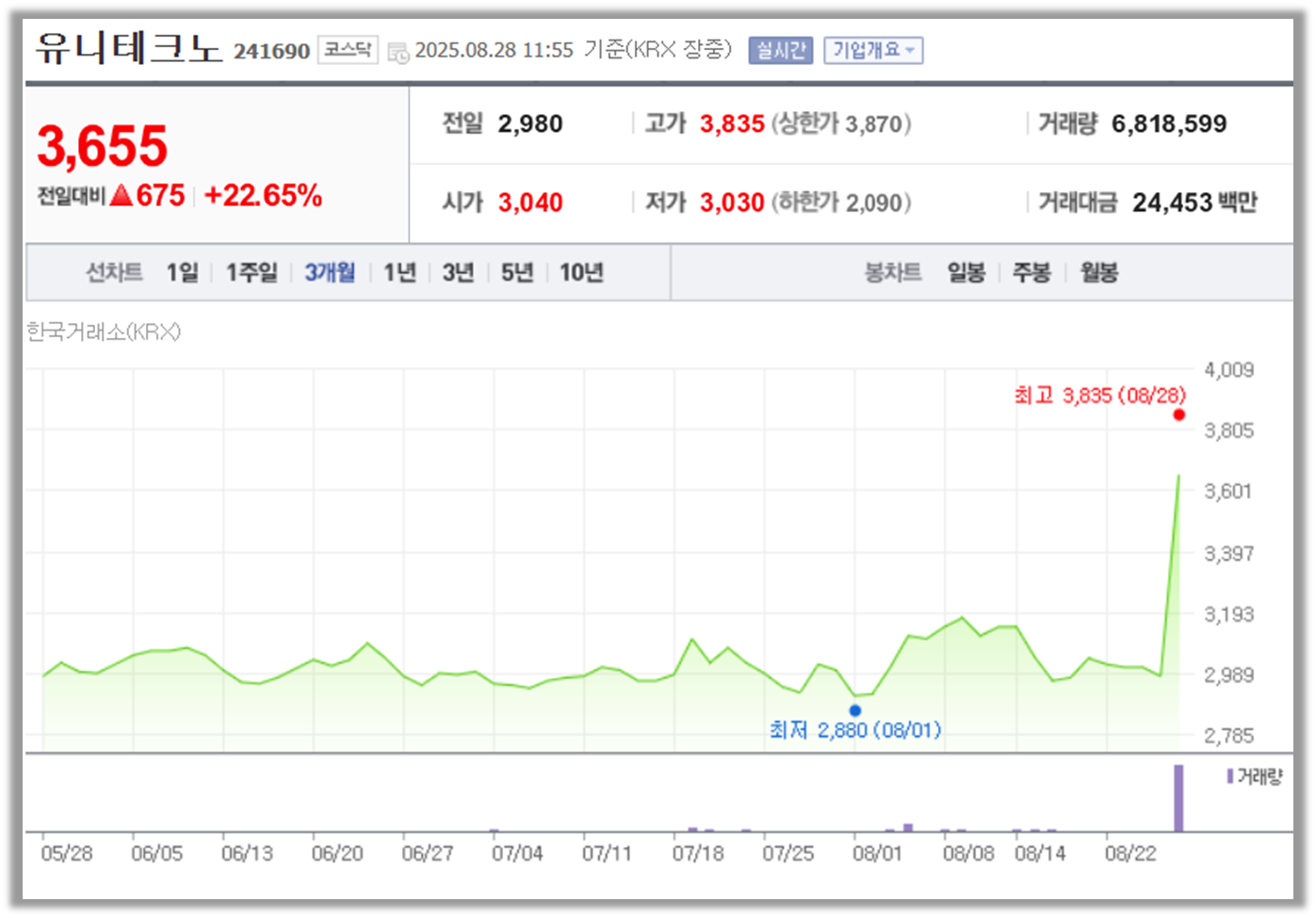1316x918 pixels.
Task: Click the 저가 value 3,030
Action: [732, 202]
